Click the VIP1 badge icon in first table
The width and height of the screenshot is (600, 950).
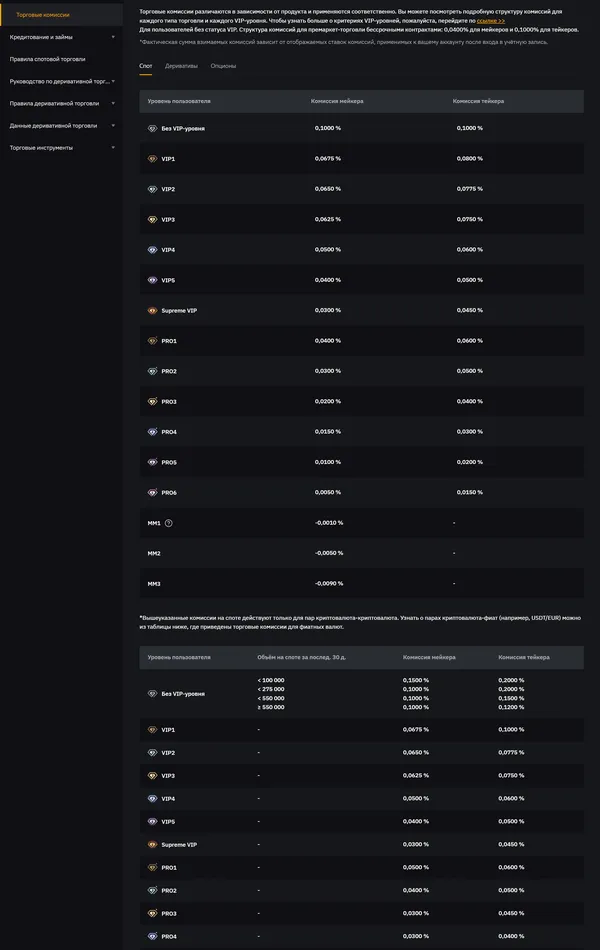[152, 159]
